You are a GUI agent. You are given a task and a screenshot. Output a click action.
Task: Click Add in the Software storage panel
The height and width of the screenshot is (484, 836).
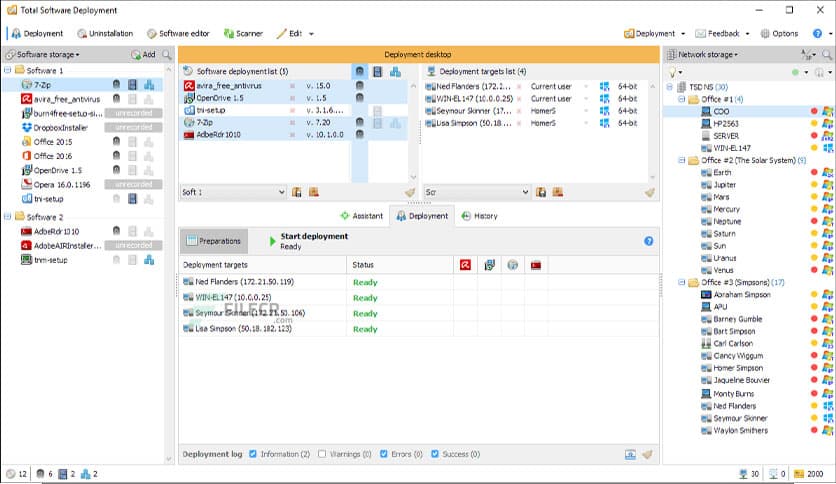click(143, 54)
